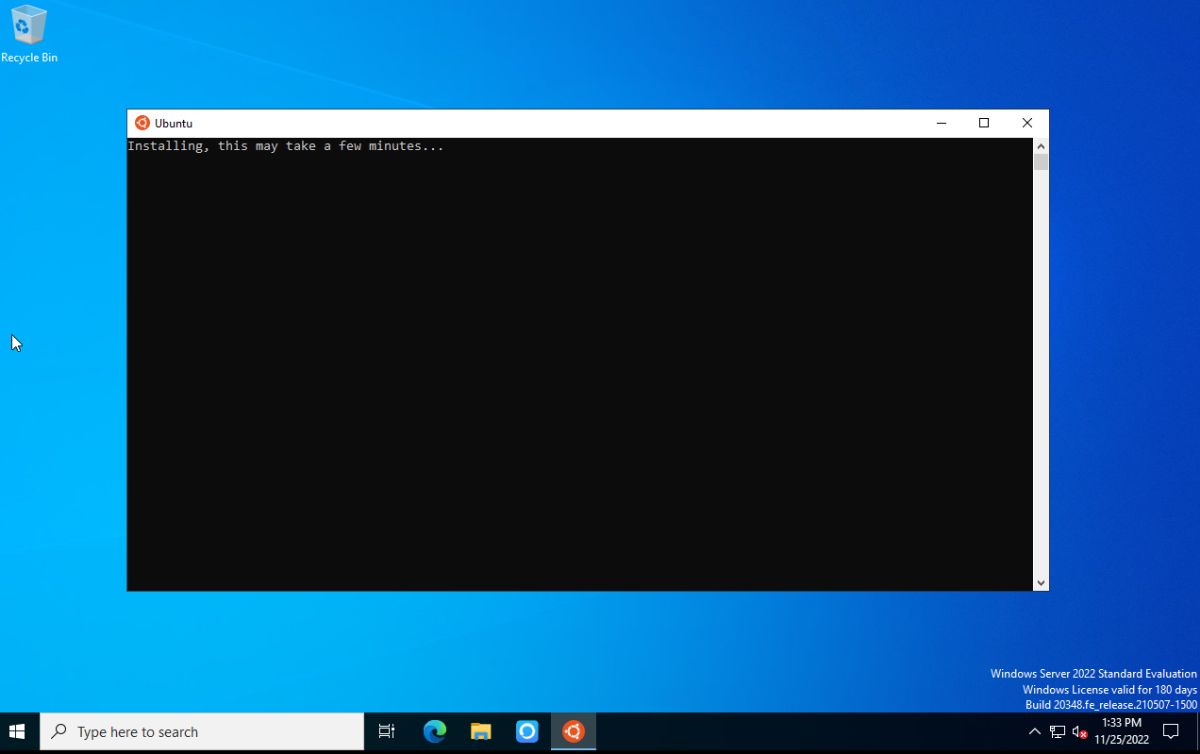Expand hidden icons with the tray chevron
Image resolution: width=1200 pixels, height=754 pixels.
pos(1035,731)
